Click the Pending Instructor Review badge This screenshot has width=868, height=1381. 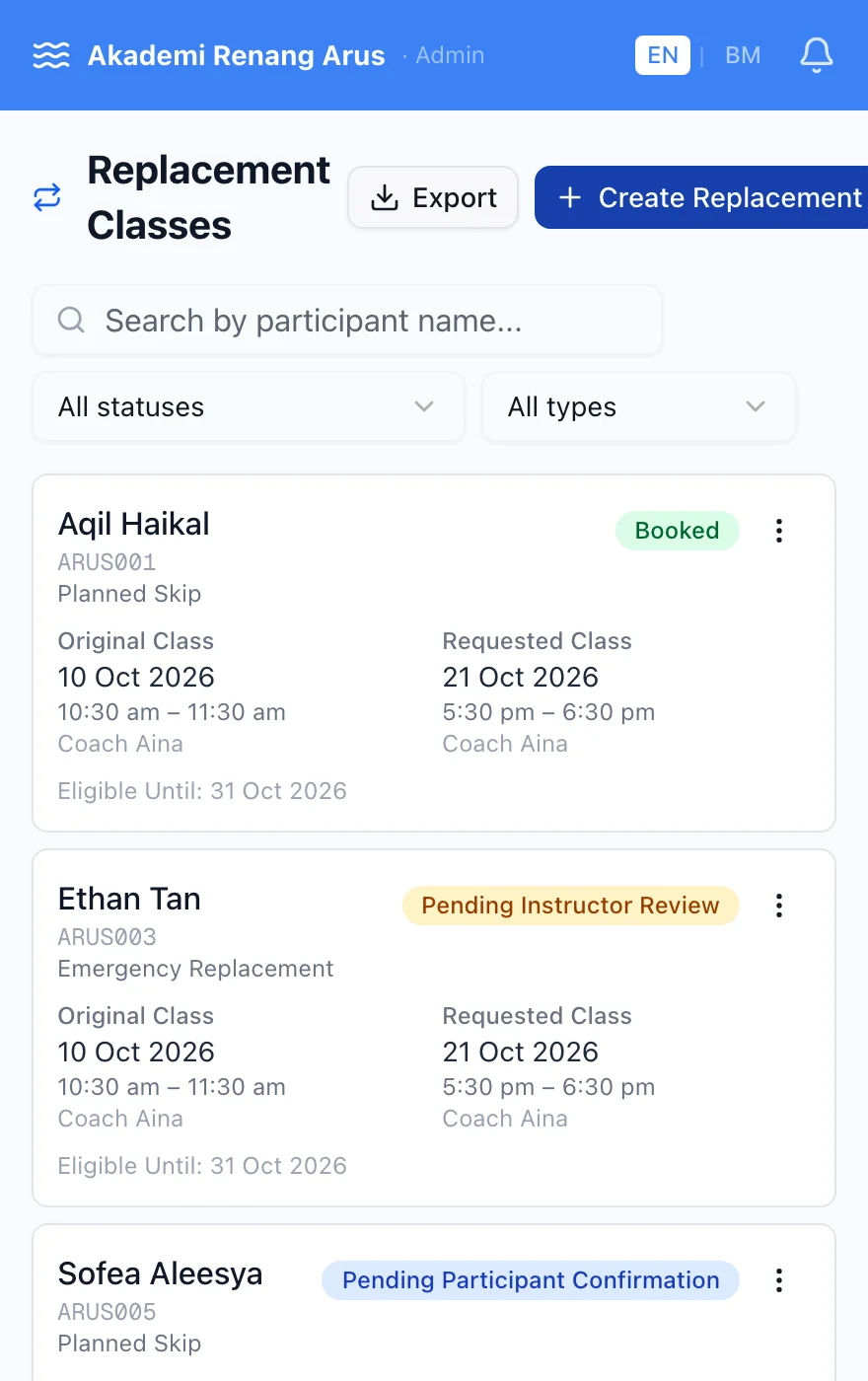(571, 906)
